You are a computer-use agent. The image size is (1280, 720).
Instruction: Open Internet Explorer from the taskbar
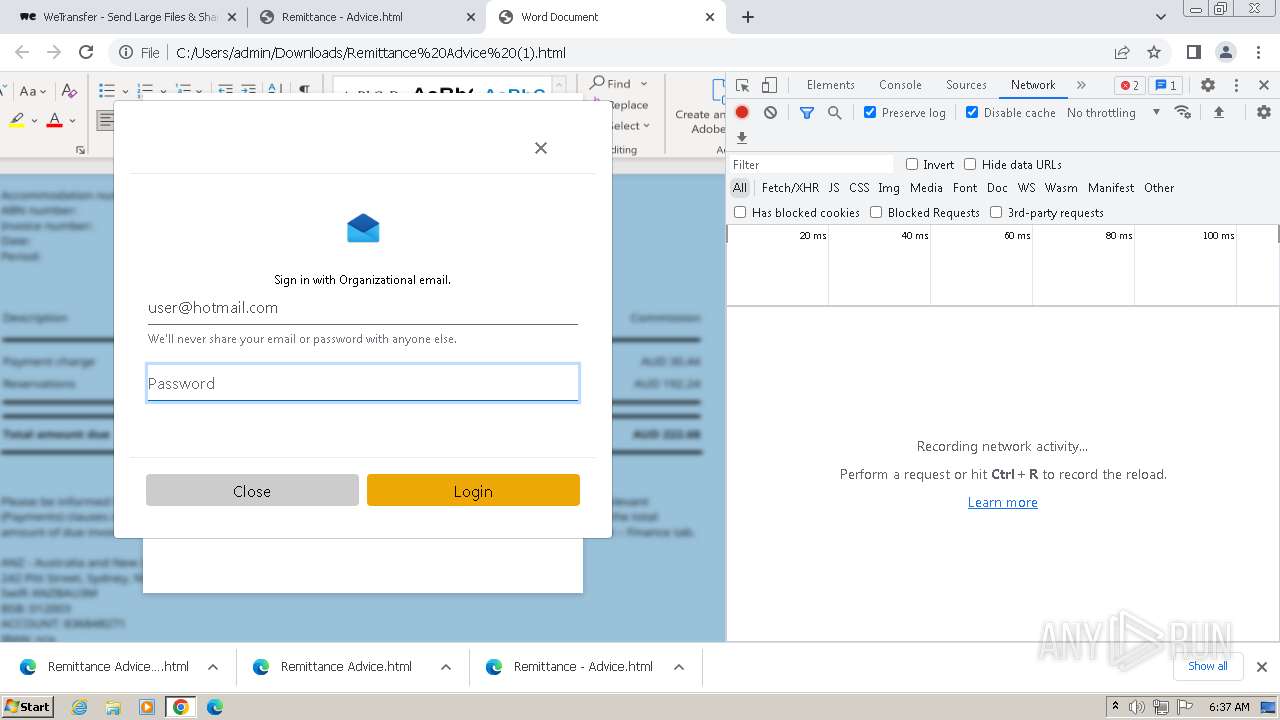[x=80, y=707]
